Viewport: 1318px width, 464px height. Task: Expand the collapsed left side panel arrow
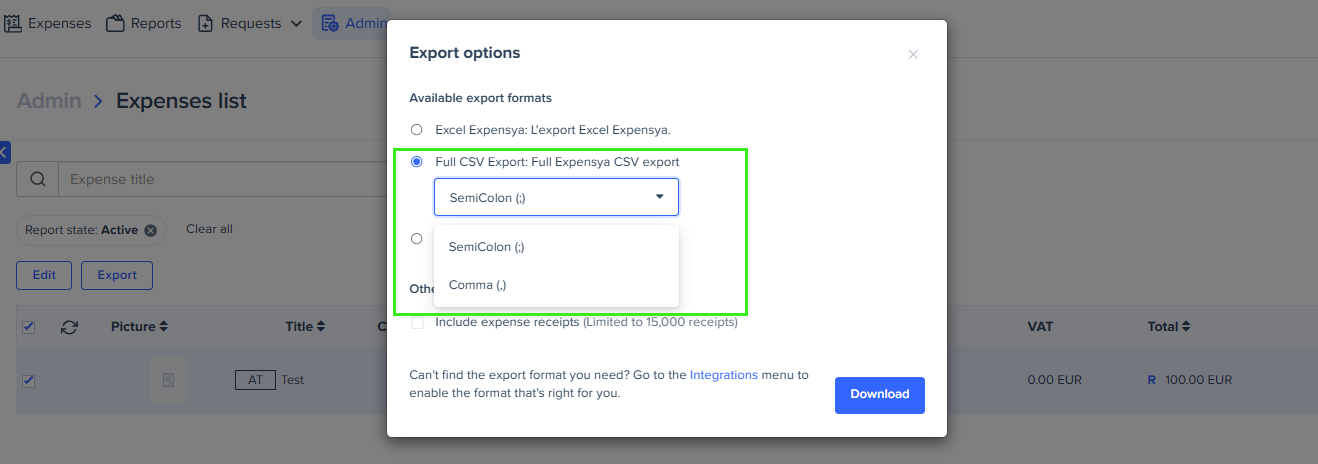click(x=4, y=152)
